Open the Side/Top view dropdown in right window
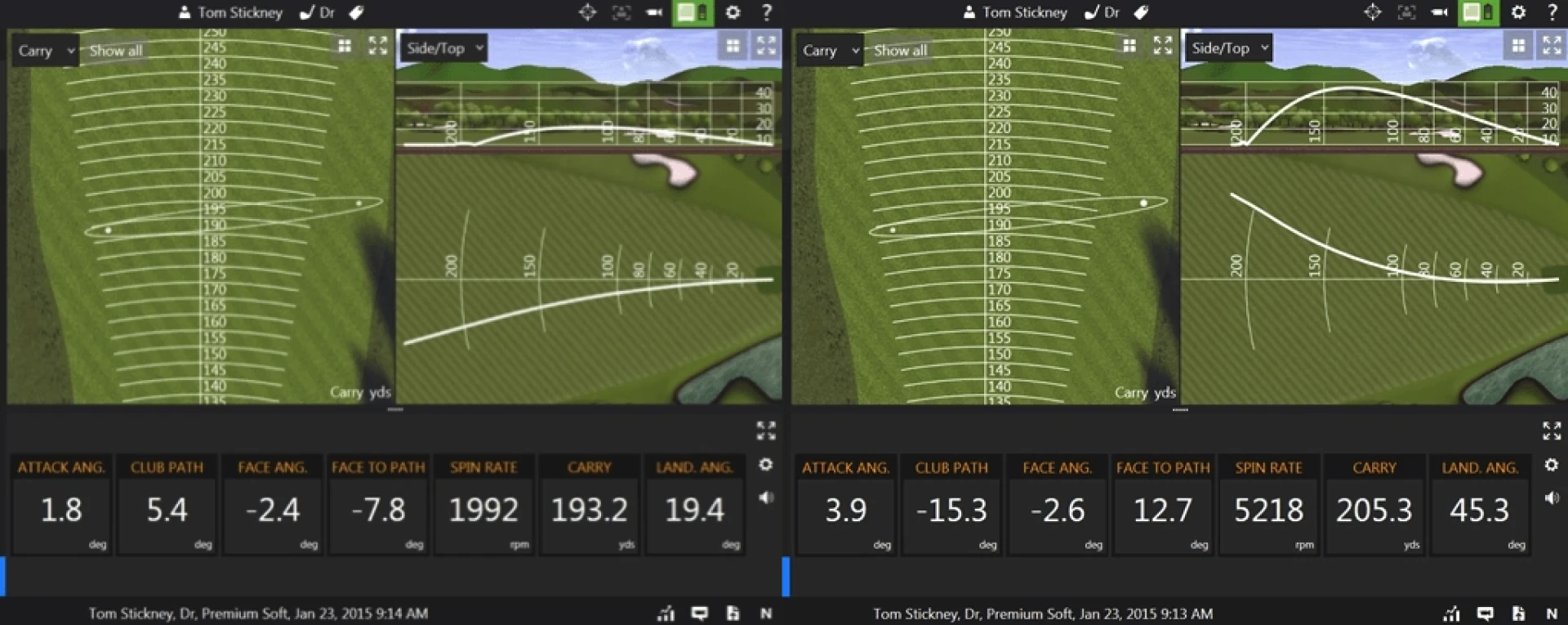Image resolution: width=1568 pixels, height=625 pixels. click(1230, 48)
